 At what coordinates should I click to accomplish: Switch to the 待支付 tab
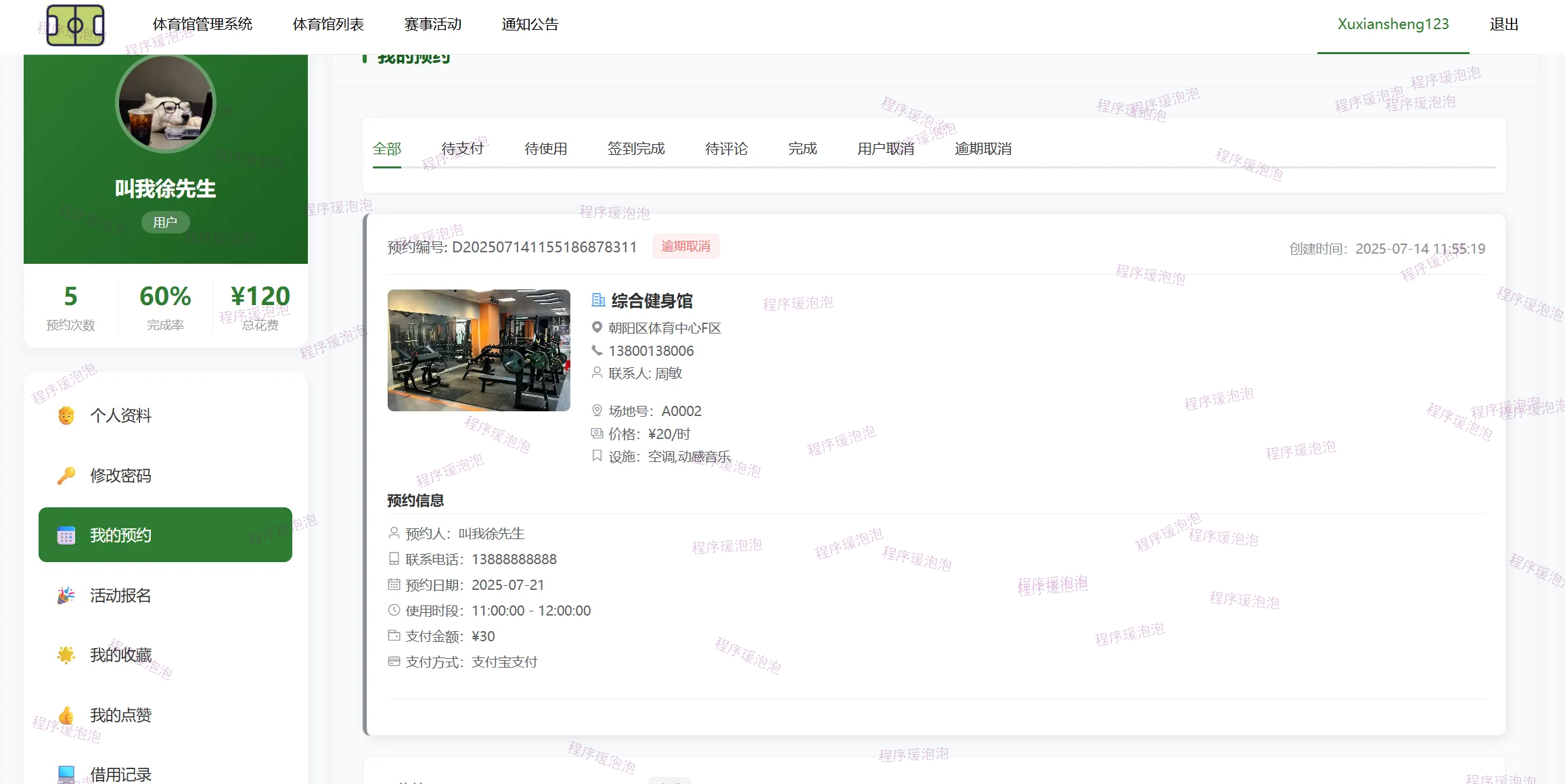point(463,149)
